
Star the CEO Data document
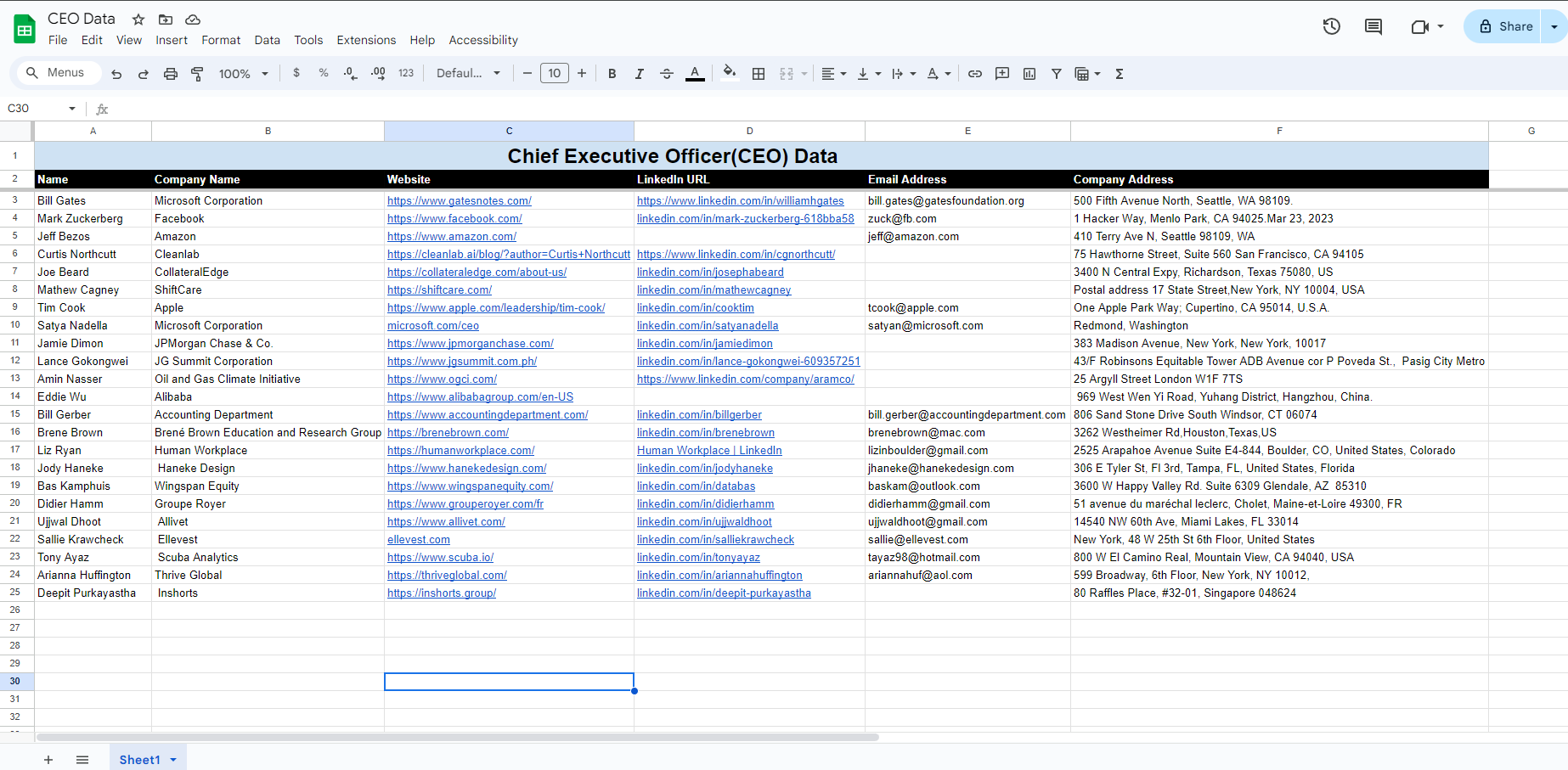[x=138, y=20]
